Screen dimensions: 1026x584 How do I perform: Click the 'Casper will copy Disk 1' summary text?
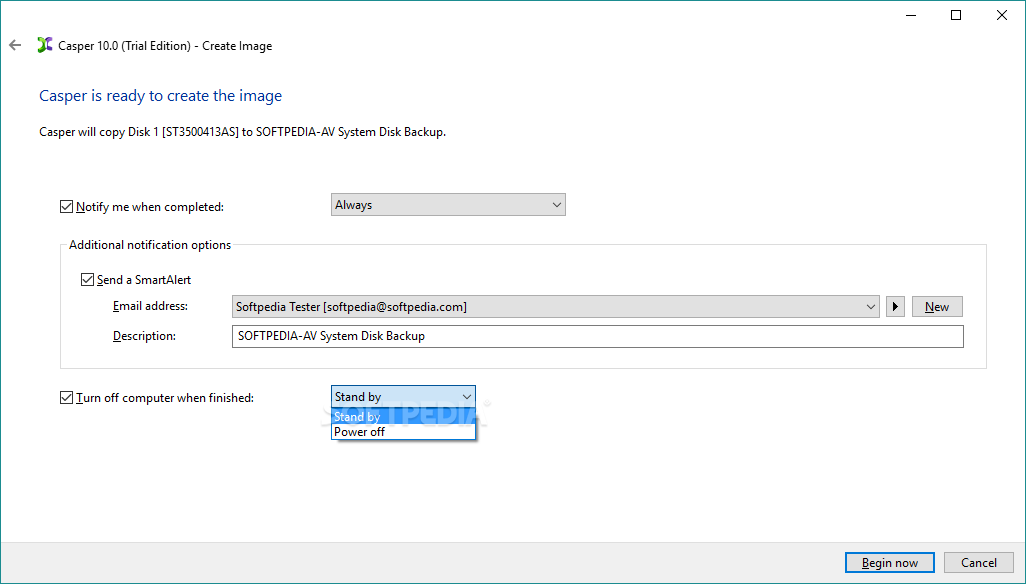[243, 131]
